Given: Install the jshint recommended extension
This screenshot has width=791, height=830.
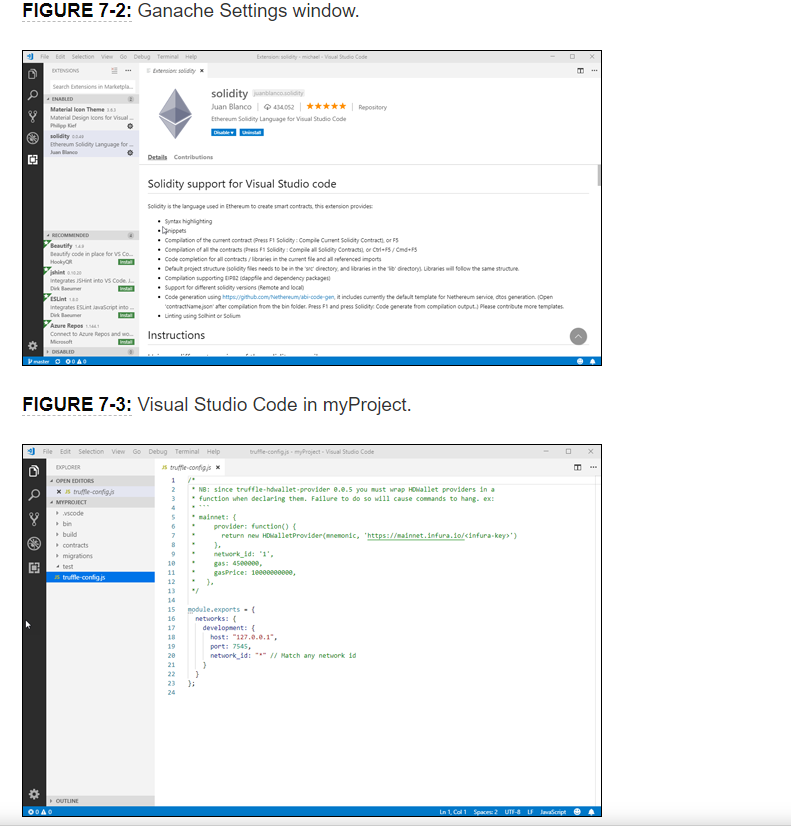Looking at the screenshot, I should point(126,288).
